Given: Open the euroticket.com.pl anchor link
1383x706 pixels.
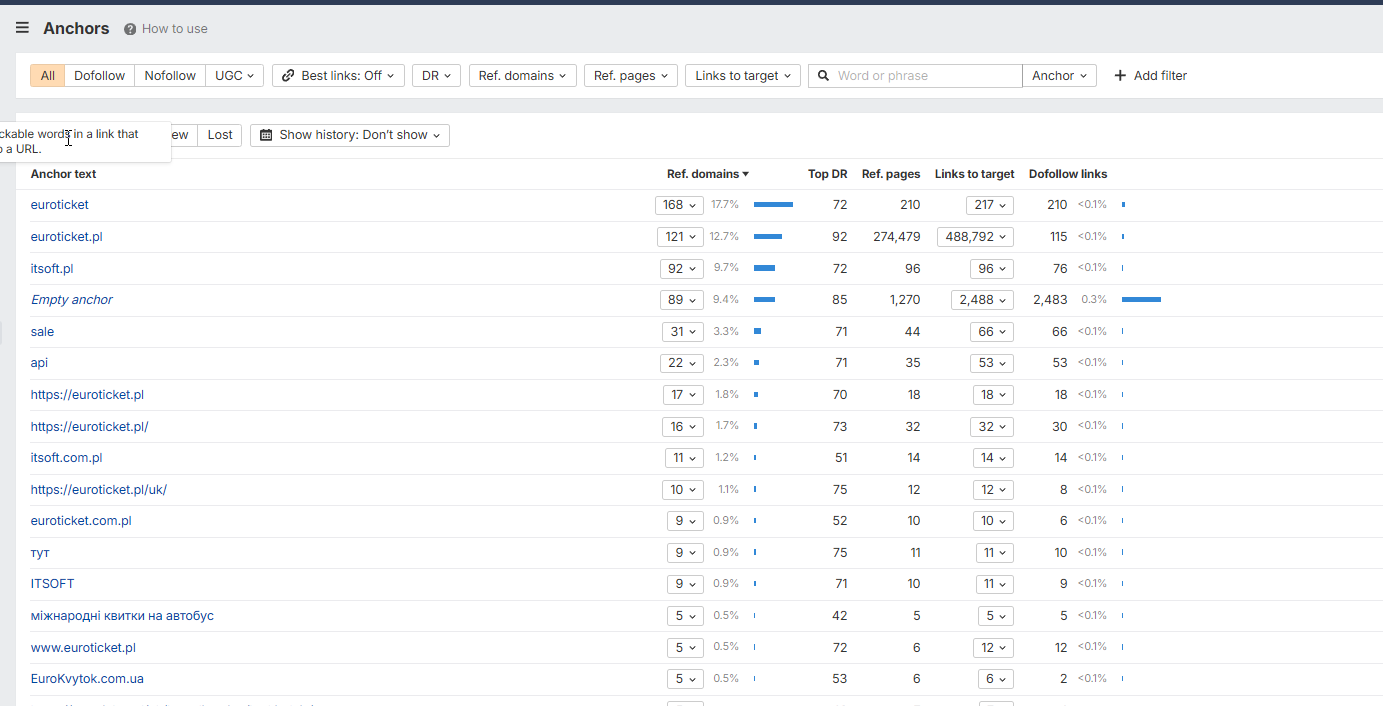Looking at the screenshot, I should 81,521.
